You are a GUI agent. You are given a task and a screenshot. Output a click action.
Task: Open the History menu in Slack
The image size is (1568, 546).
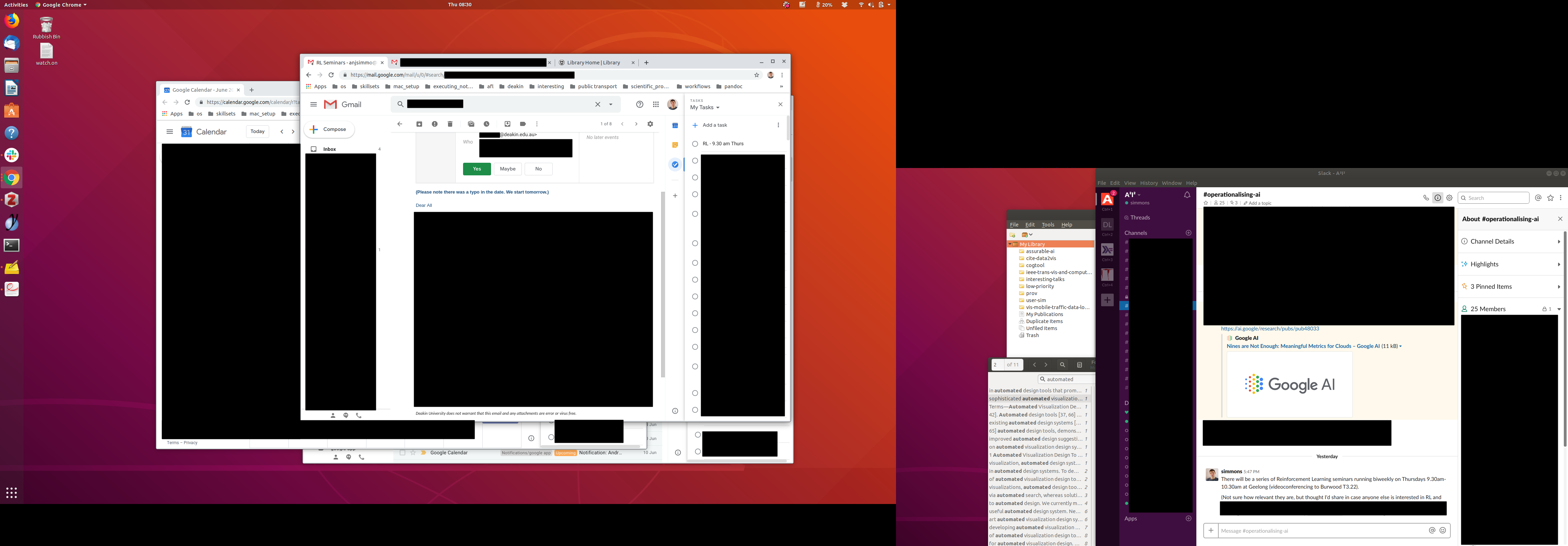pyautogui.click(x=1149, y=183)
